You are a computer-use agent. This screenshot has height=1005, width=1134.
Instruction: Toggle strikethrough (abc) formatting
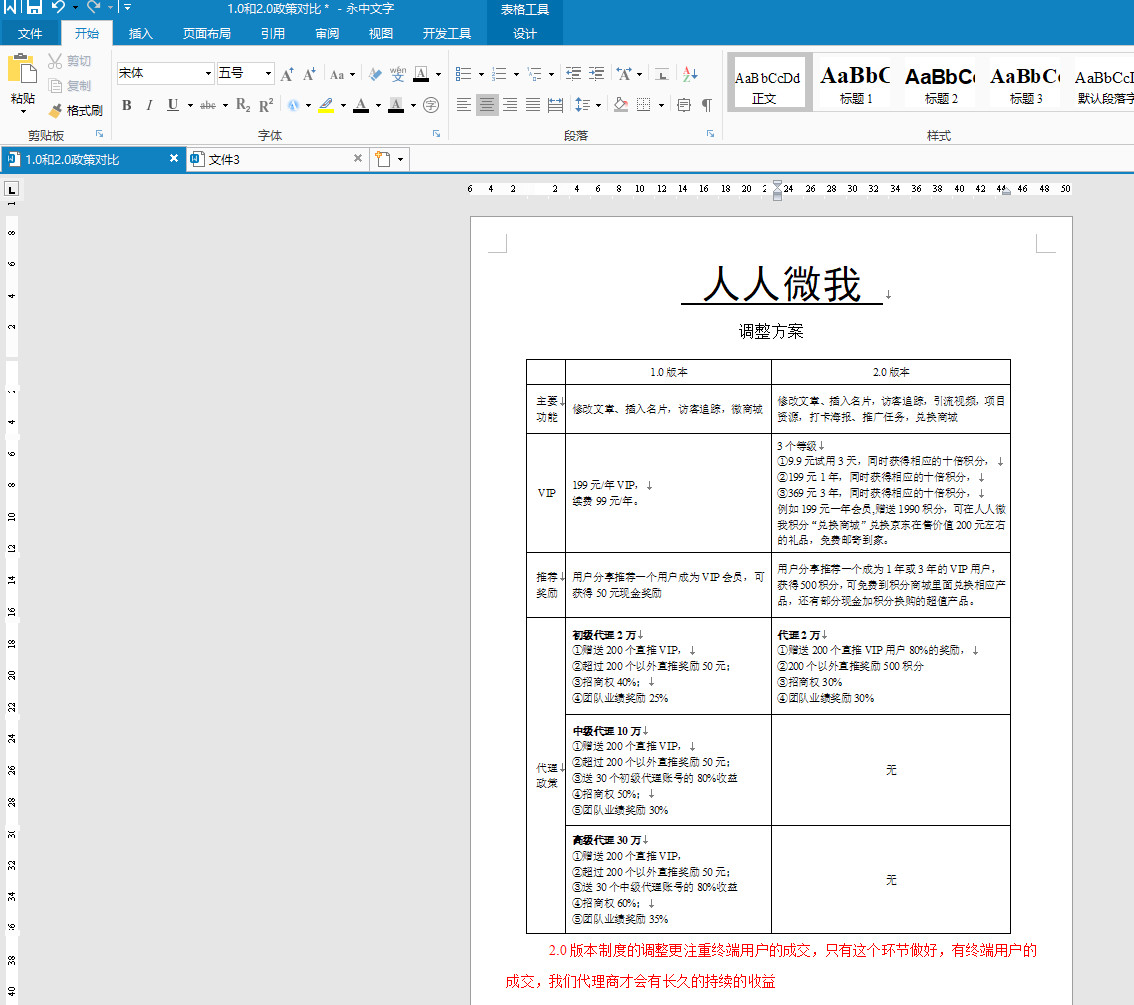tap(208, 106)
